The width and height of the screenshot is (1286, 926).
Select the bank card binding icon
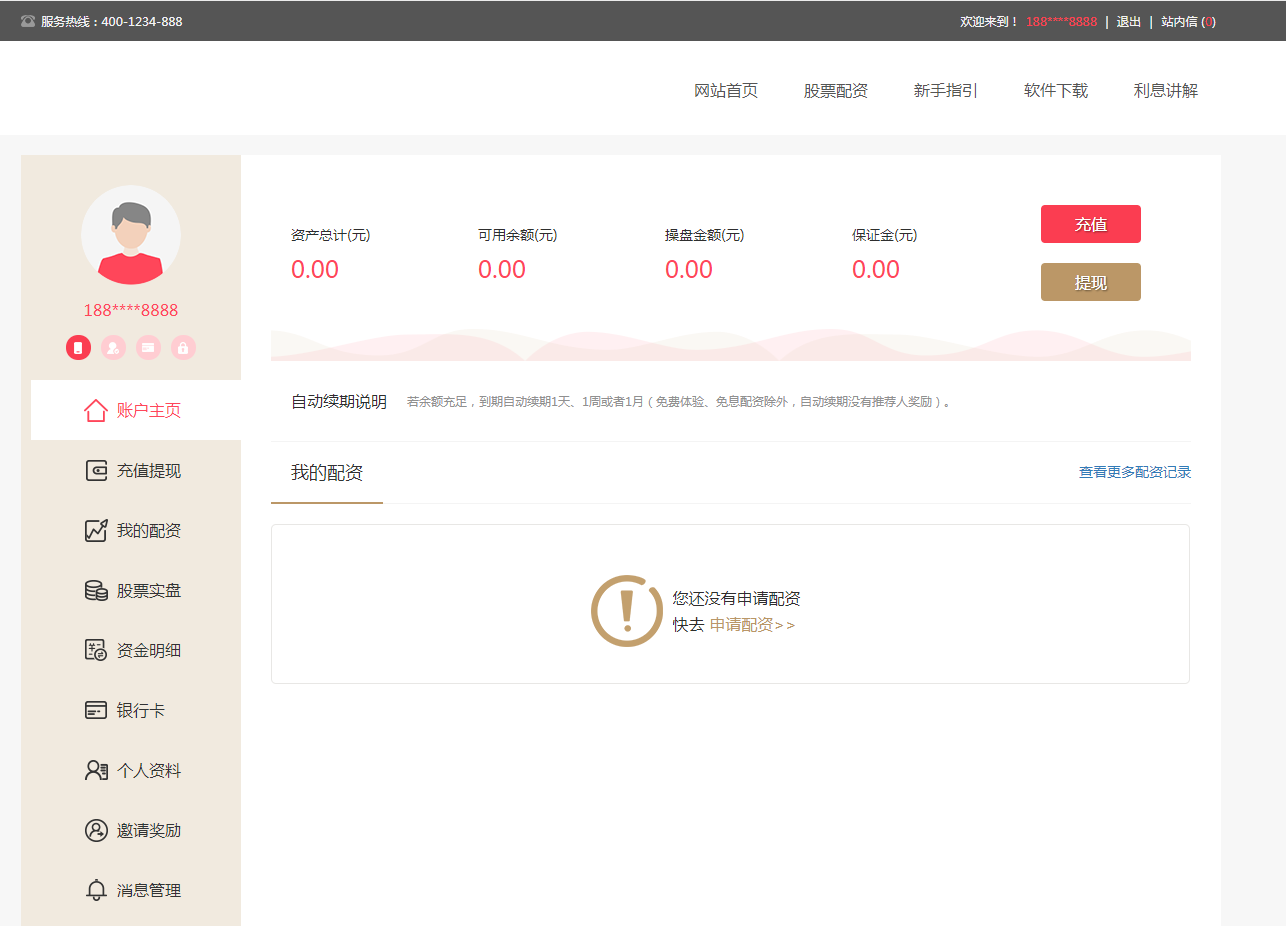point(148,347)
